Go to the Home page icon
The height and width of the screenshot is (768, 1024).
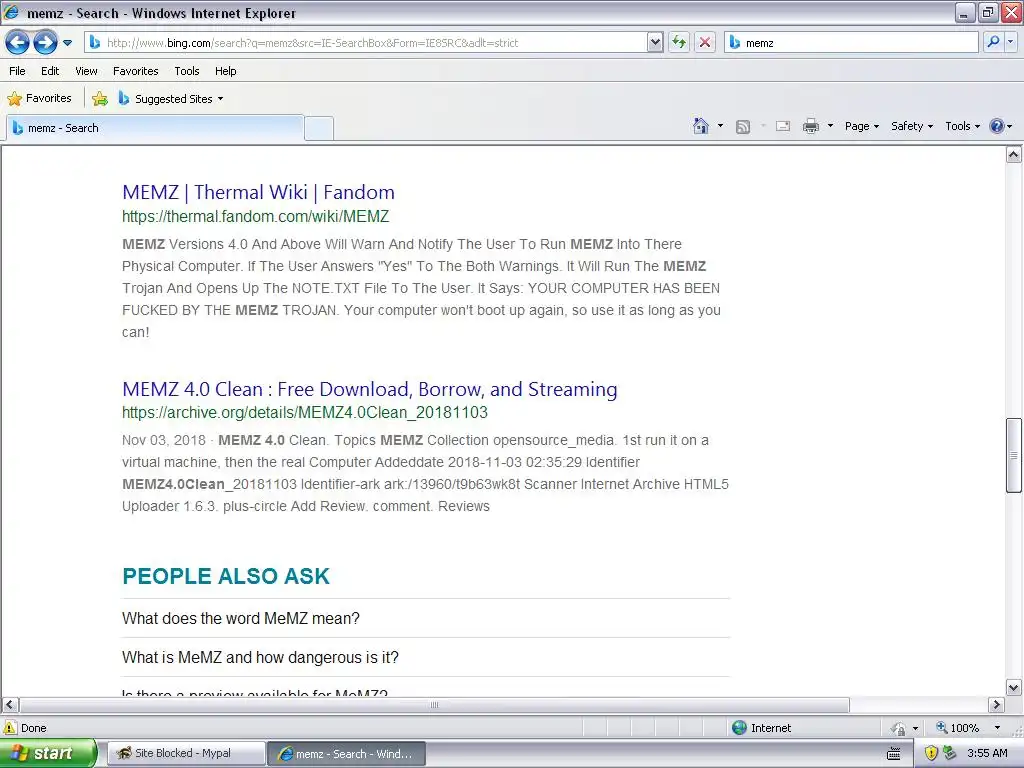(x=701, y=126)
